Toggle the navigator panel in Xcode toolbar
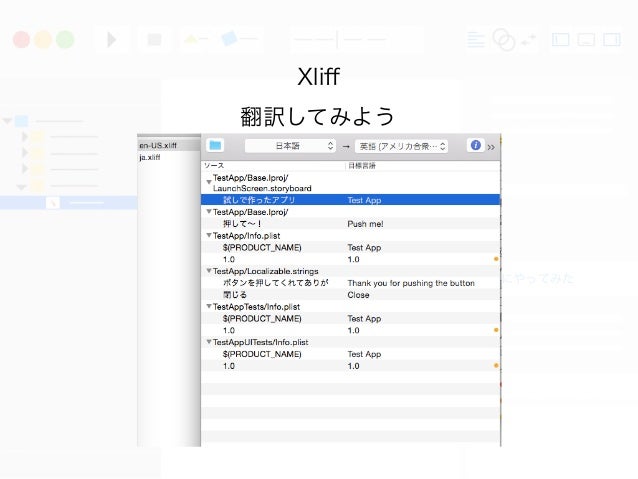This screenshot has width=638, height=479. 560,39
